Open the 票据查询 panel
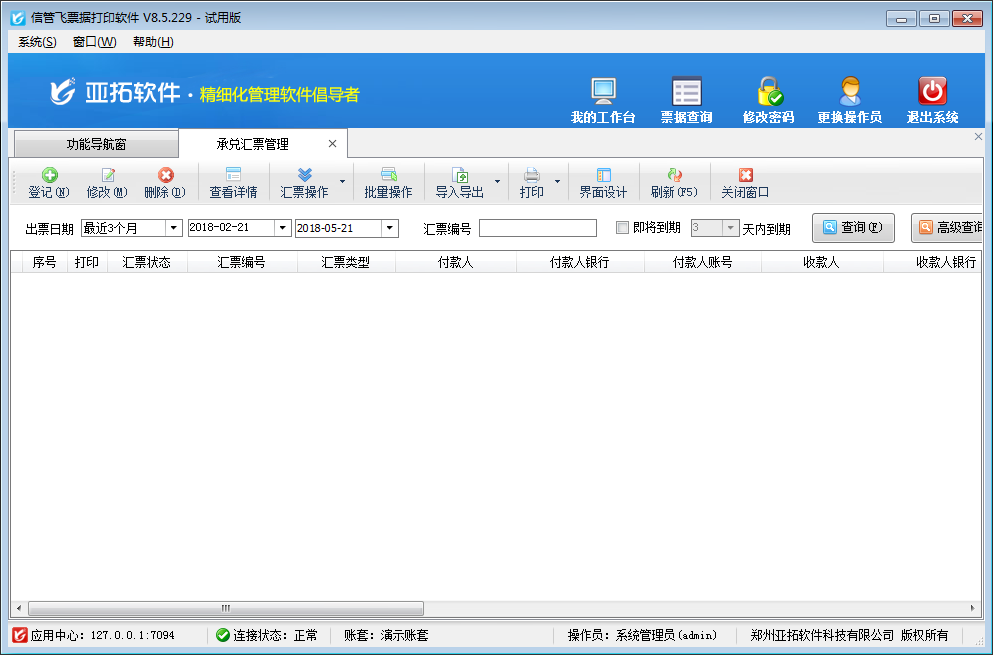The width and height of the screenshot is (993, 655). coord(685,95)
